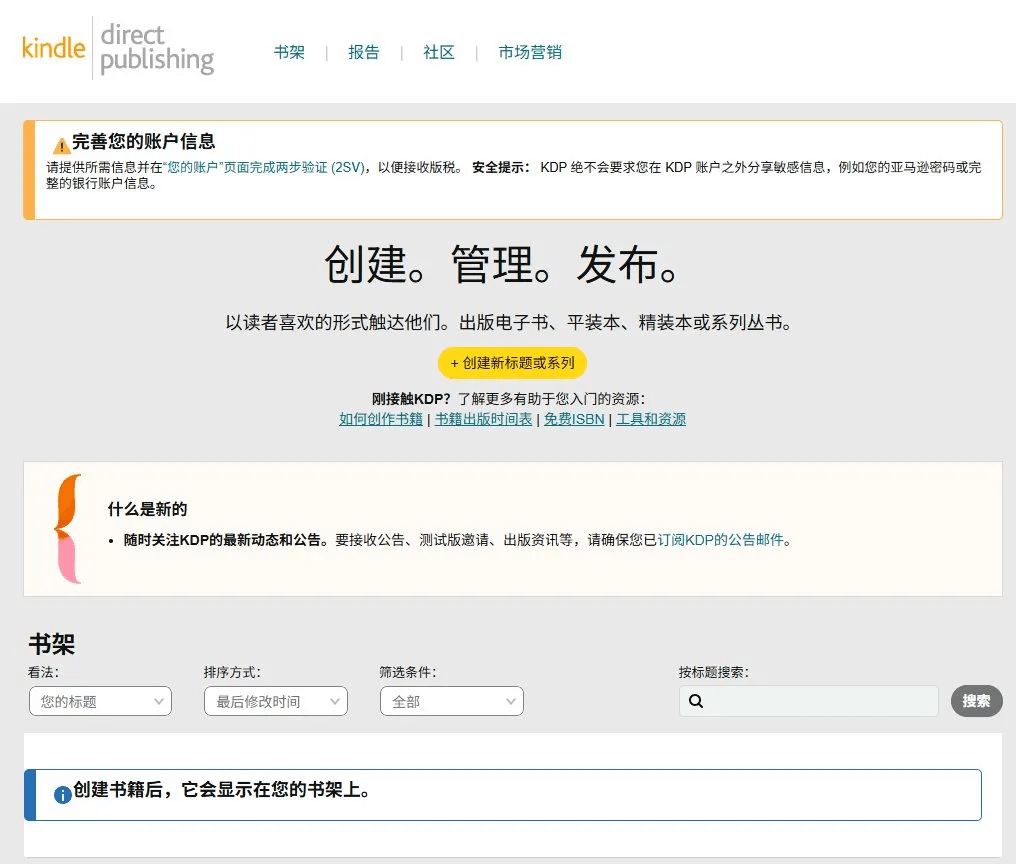Open the 如何创作书籍 link
The width and height of the screenshot is (1016, 864).
pyautogui.click(x=381, y=419)
